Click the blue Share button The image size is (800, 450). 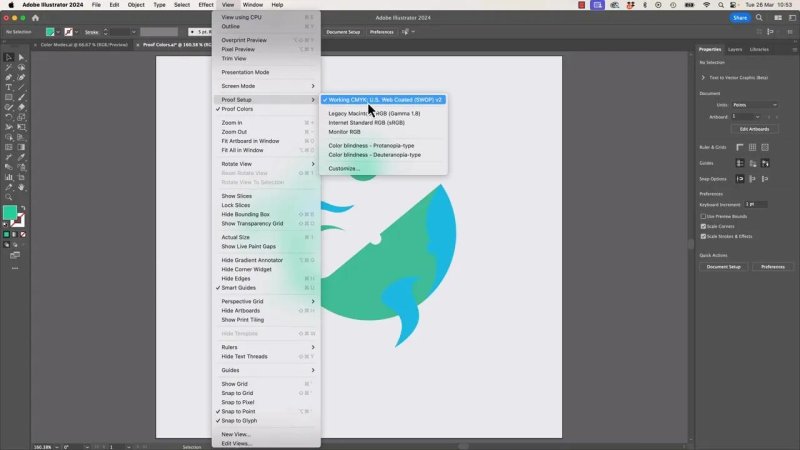pos(740,18)
